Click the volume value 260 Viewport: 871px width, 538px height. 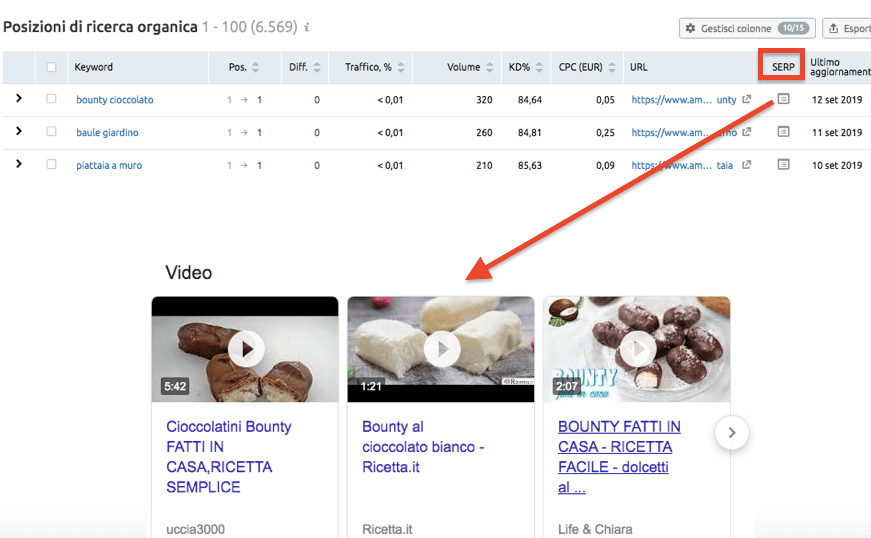pos(484,133)
